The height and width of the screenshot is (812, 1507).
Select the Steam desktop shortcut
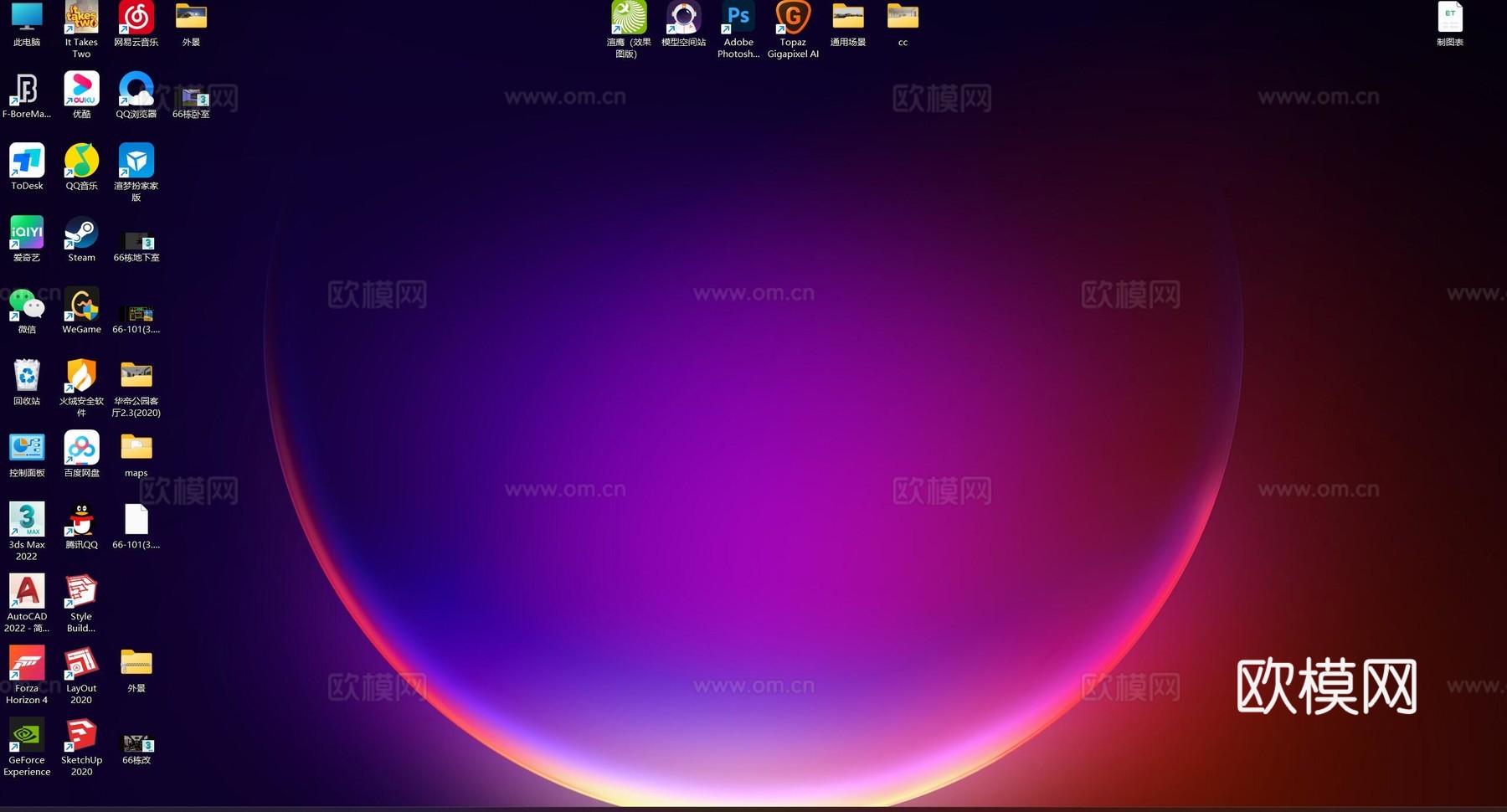(x=81, y=233)
